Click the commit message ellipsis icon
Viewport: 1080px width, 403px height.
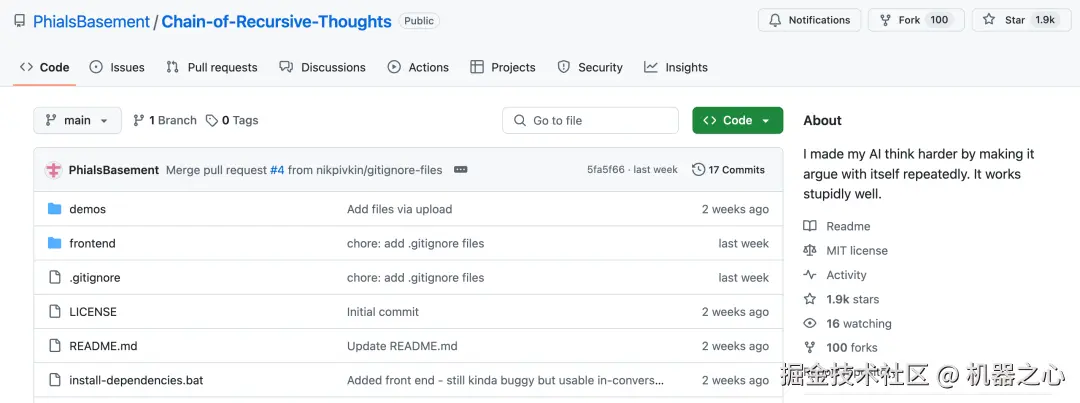pyautogui.click(x=461, y=170)
